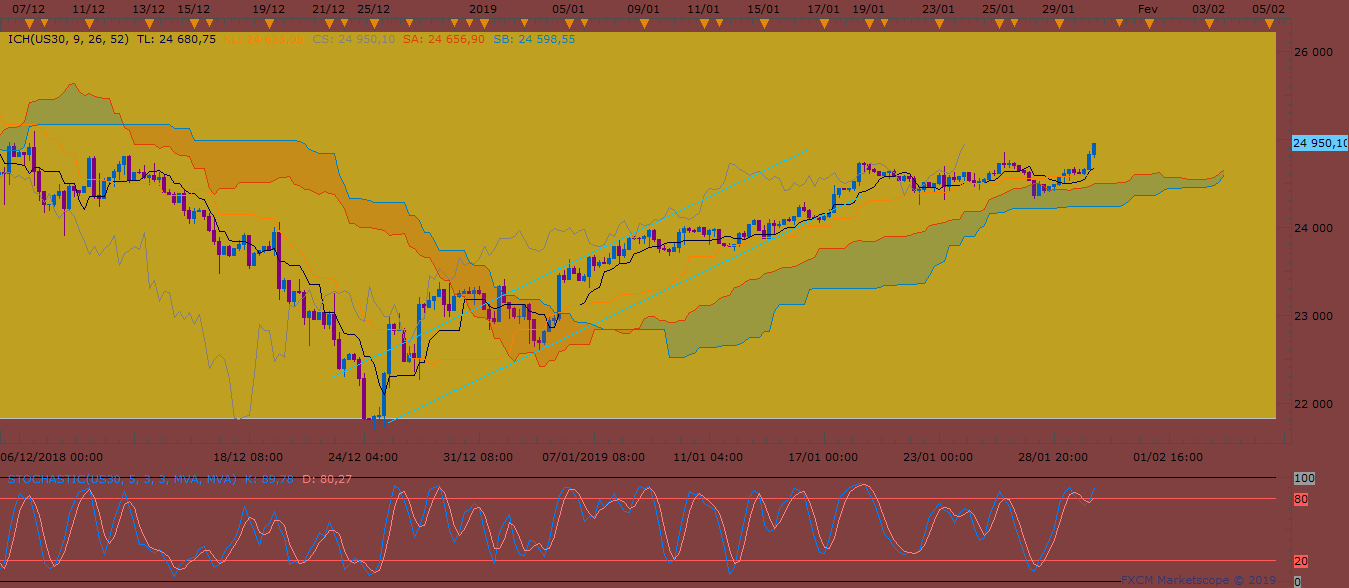Image resolution: width=1349 pixels, height=588 pixels.
Task: Click the orange marker under 13/12
Action: (x=149, y=22)
